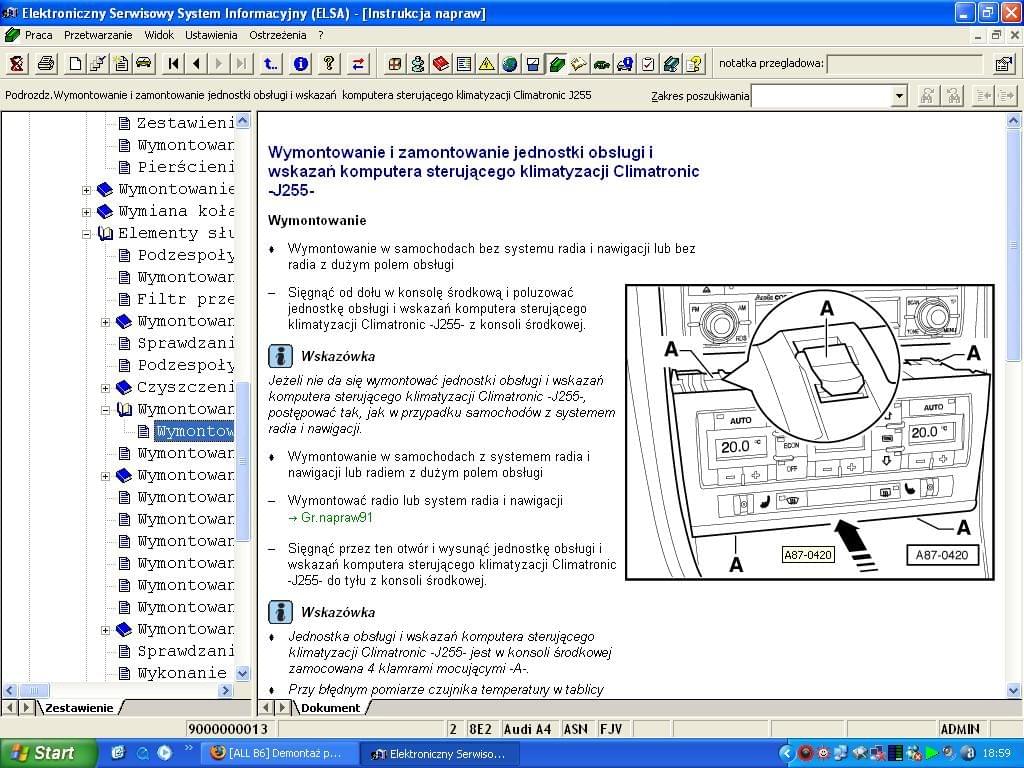Open the '?' help menu
The height and width of the screenshot is (768, 1024).
pos(321,35)
